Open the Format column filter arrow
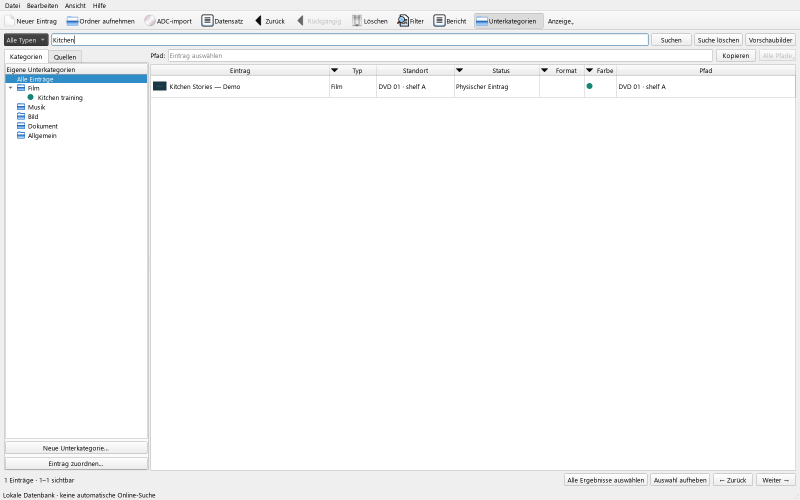The image size is (800, 500). [x=544, y=70]
